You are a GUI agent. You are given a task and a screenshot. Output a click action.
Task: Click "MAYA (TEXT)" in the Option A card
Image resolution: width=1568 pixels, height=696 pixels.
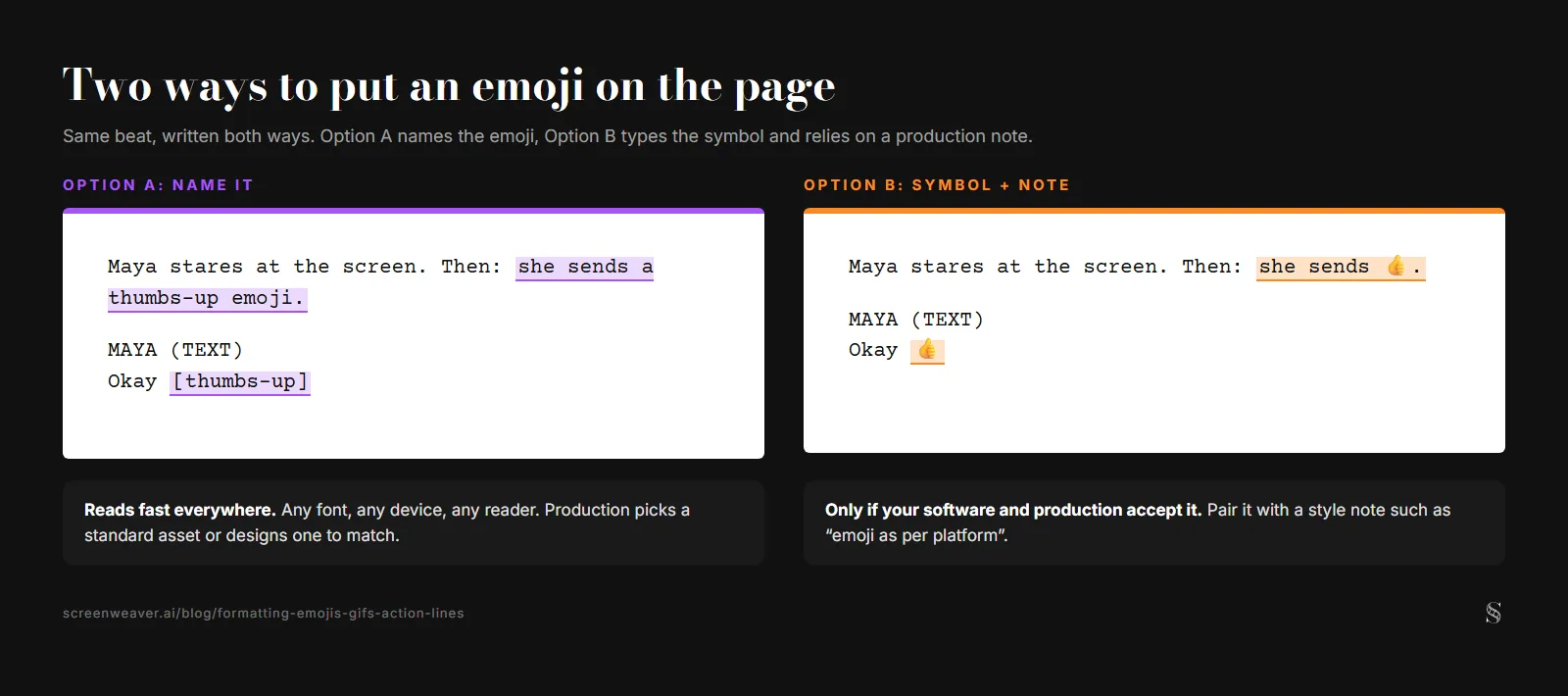pos(175,350)
